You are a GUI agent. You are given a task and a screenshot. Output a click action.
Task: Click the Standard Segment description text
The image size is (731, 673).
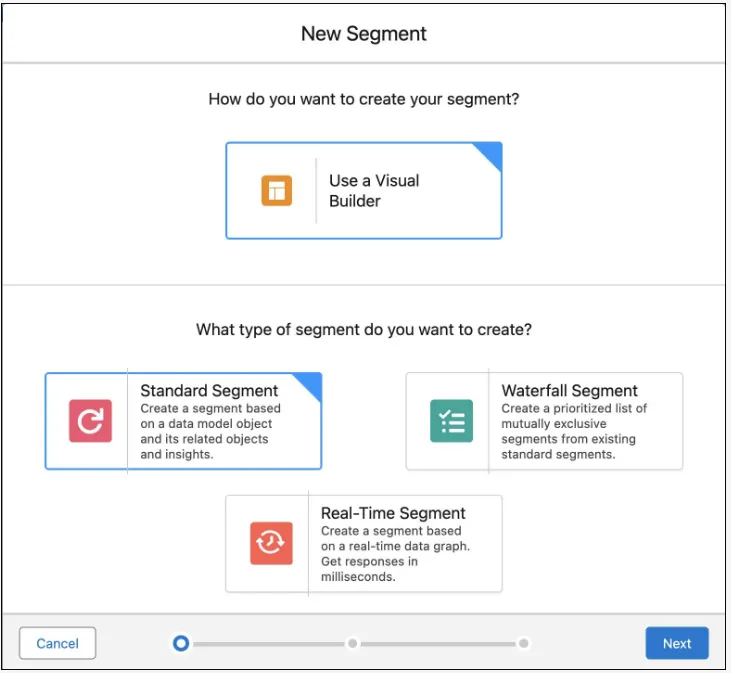[x=210, y=431]
